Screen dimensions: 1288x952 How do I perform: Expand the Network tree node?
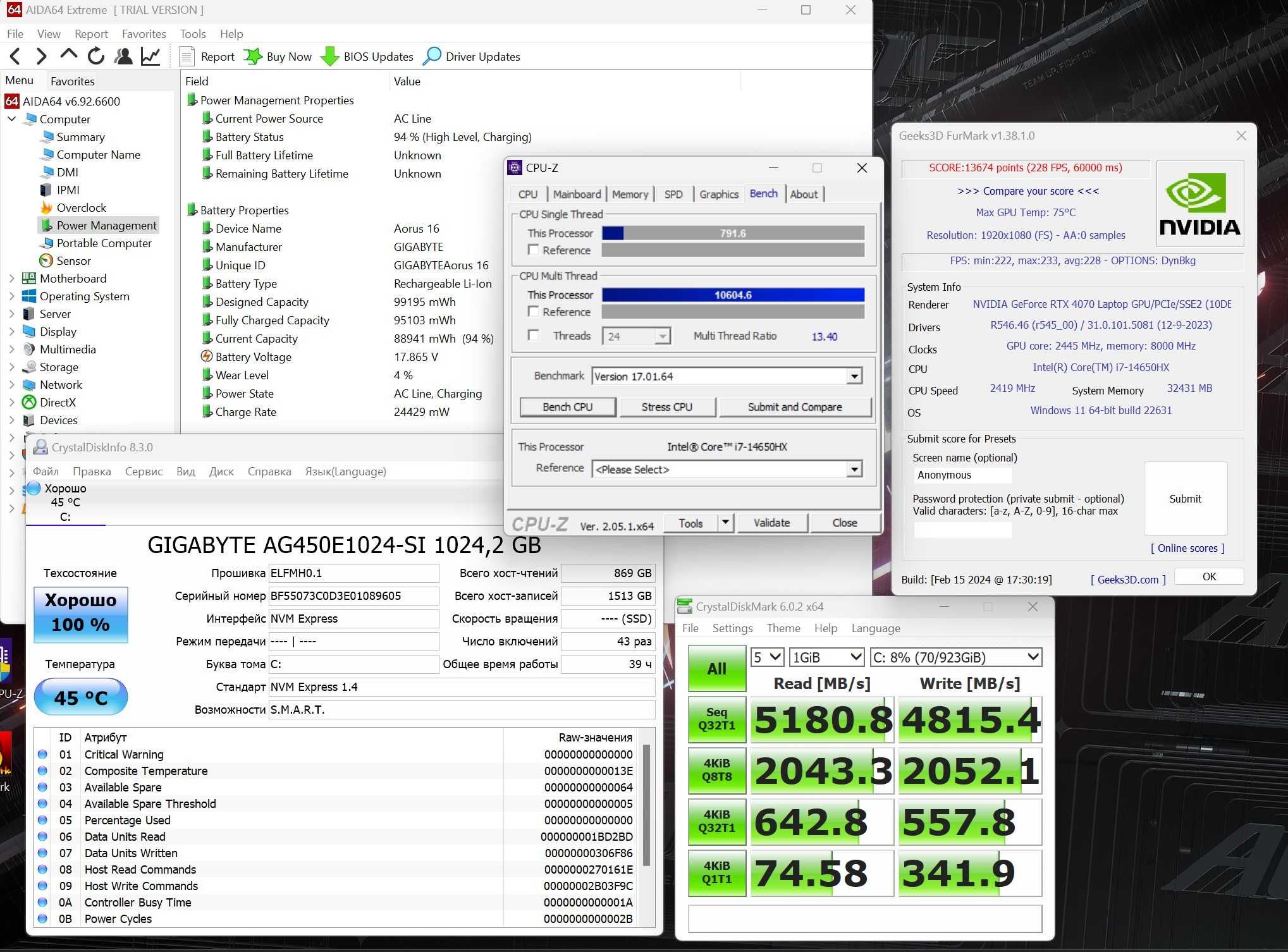point(12,384)
